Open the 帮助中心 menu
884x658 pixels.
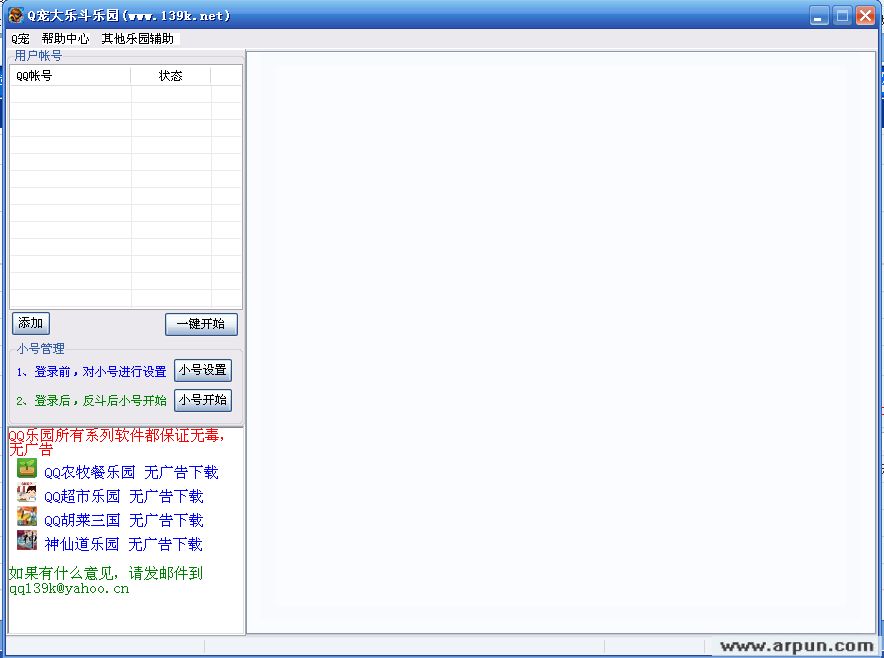click(x=65, y=38)
